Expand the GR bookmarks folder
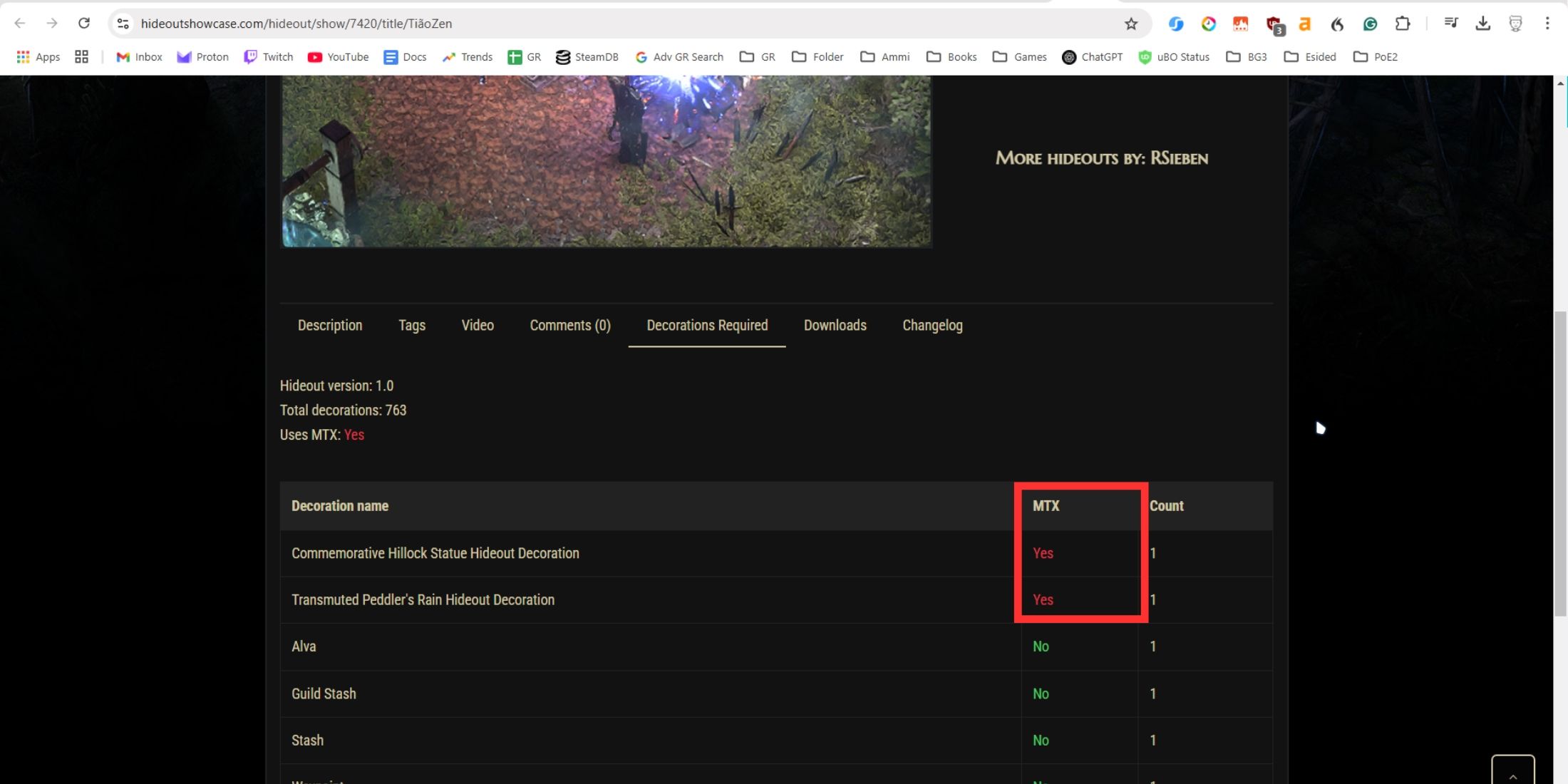This screenshot has width=1568, height=784. tap(758, 57)
